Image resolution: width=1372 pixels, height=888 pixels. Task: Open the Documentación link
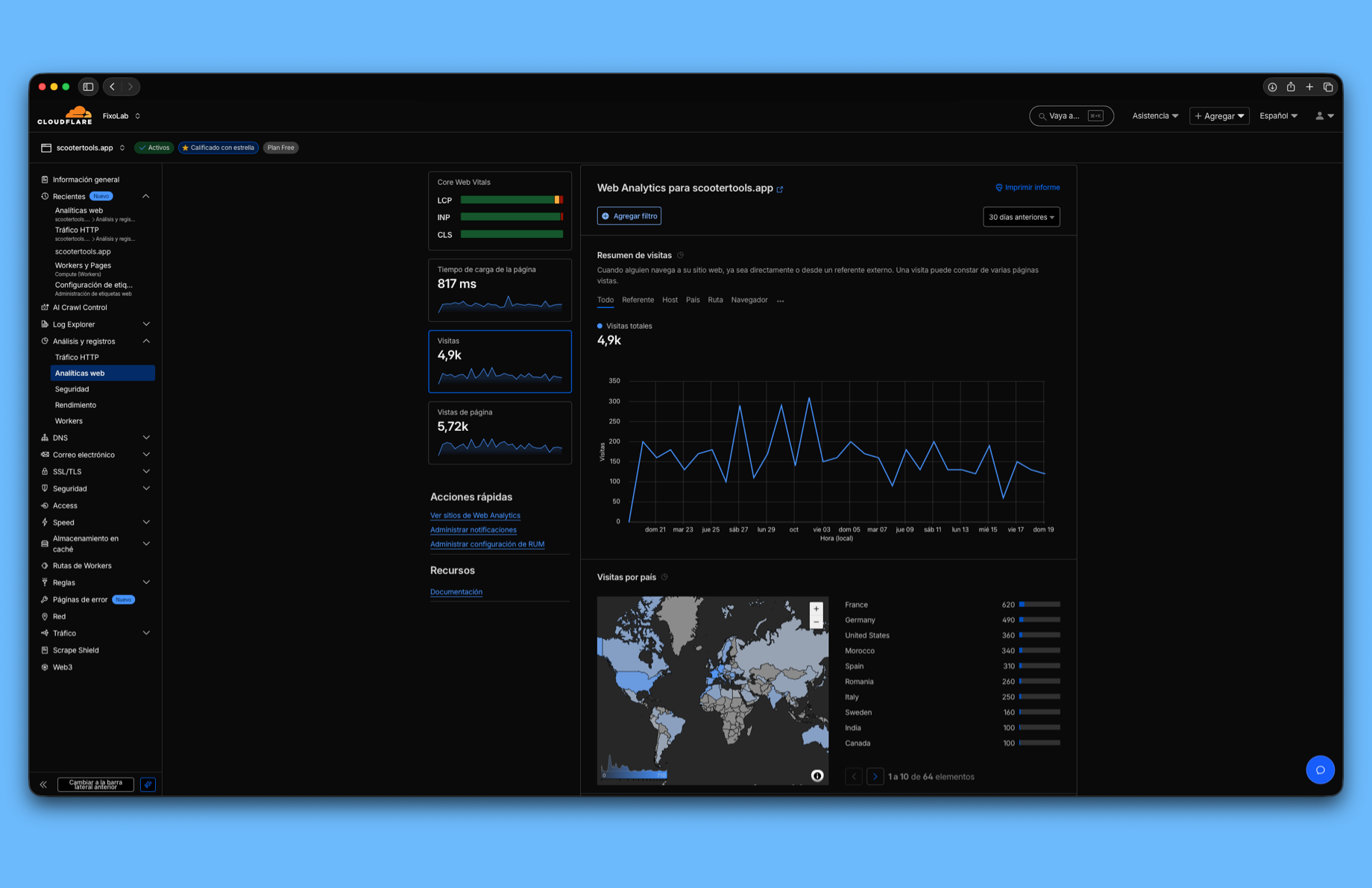(456, 591)
